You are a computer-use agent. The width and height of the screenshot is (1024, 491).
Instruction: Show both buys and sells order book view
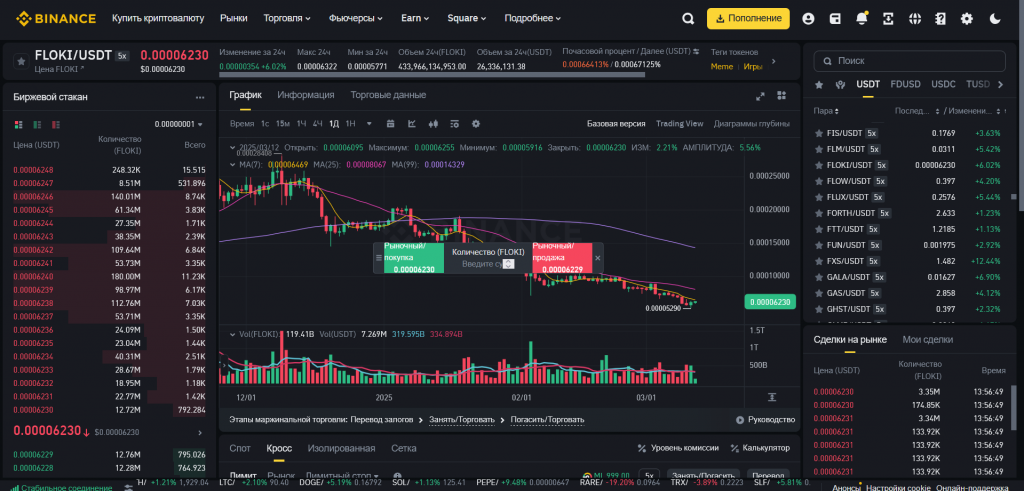(18, 124)
